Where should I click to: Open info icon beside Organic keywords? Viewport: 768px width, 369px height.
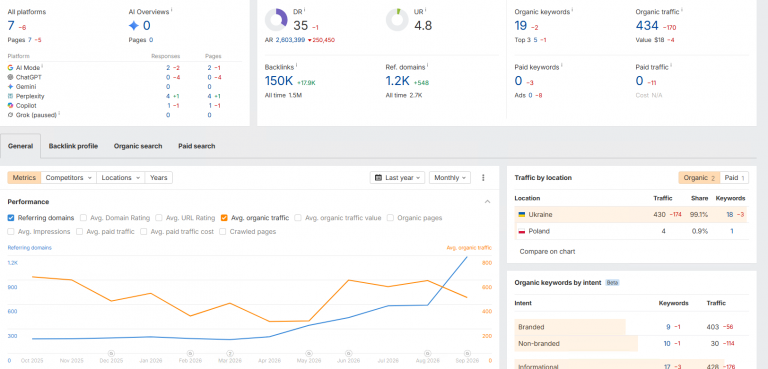572,10
